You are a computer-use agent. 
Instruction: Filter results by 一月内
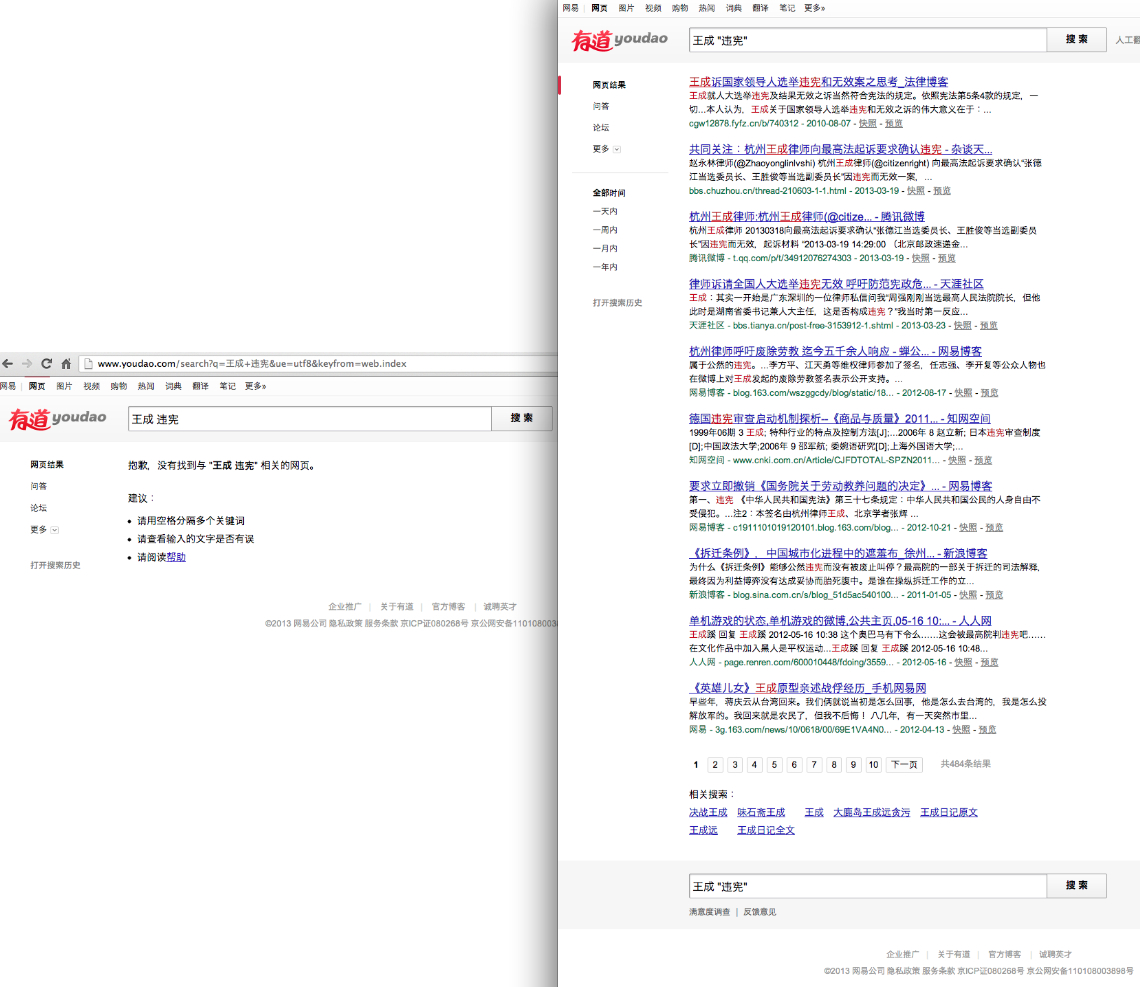pyautogui.click(x=605, y=249)
